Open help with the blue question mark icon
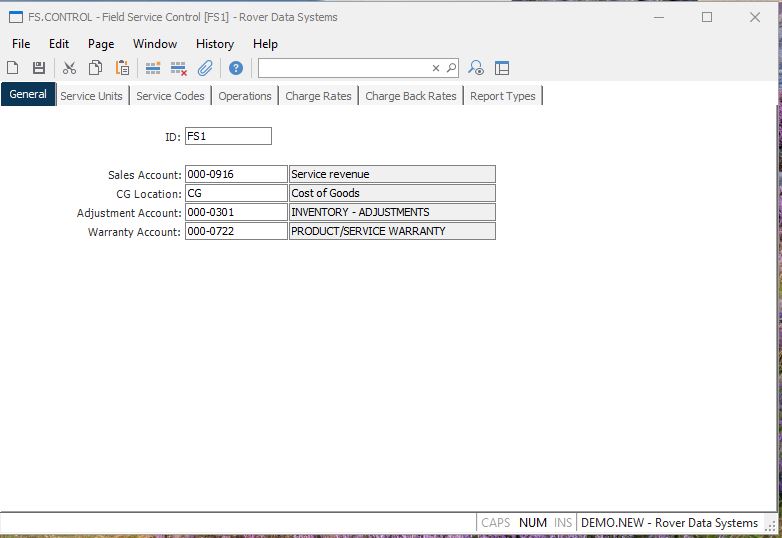Screen dimensions: 782x538 236,68
